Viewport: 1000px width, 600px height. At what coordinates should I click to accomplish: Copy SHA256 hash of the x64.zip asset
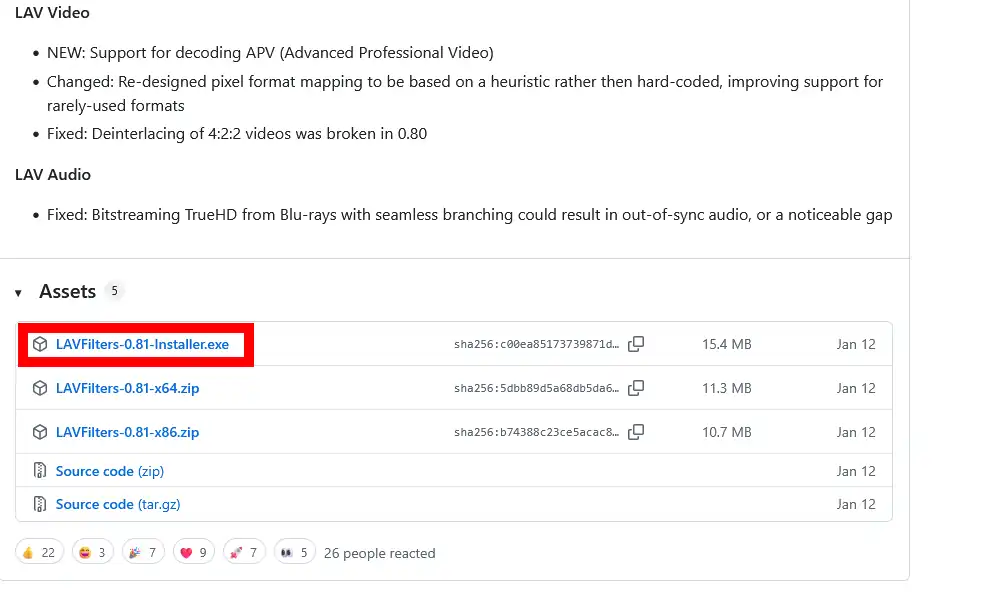(636, 388)
